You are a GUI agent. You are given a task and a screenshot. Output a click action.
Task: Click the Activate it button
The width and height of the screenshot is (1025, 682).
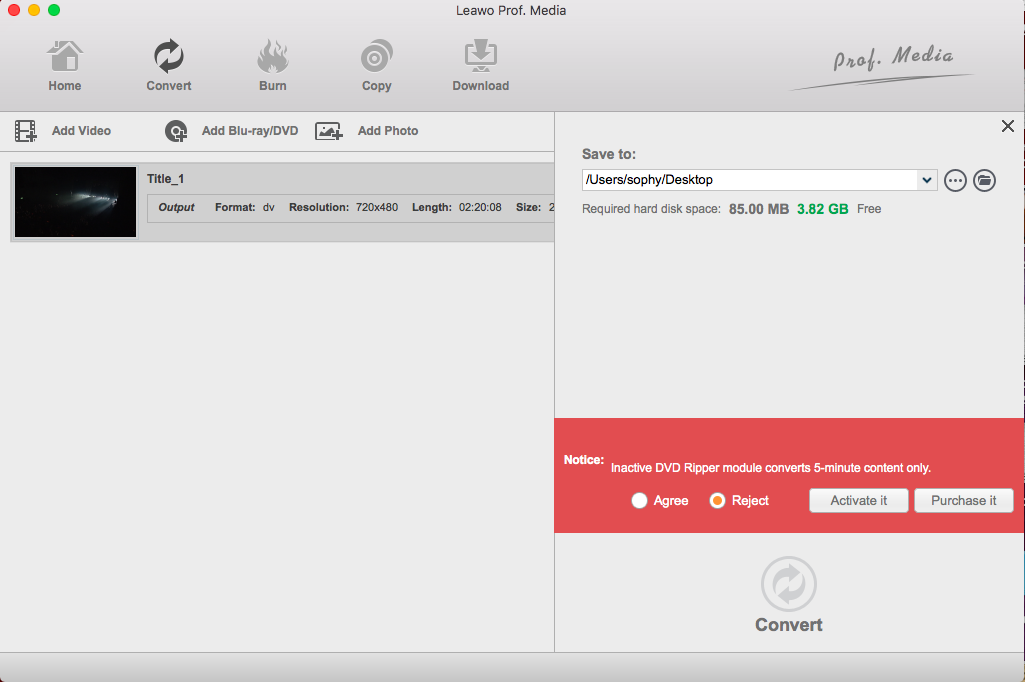pyautogui.click(x=858, y=500)
